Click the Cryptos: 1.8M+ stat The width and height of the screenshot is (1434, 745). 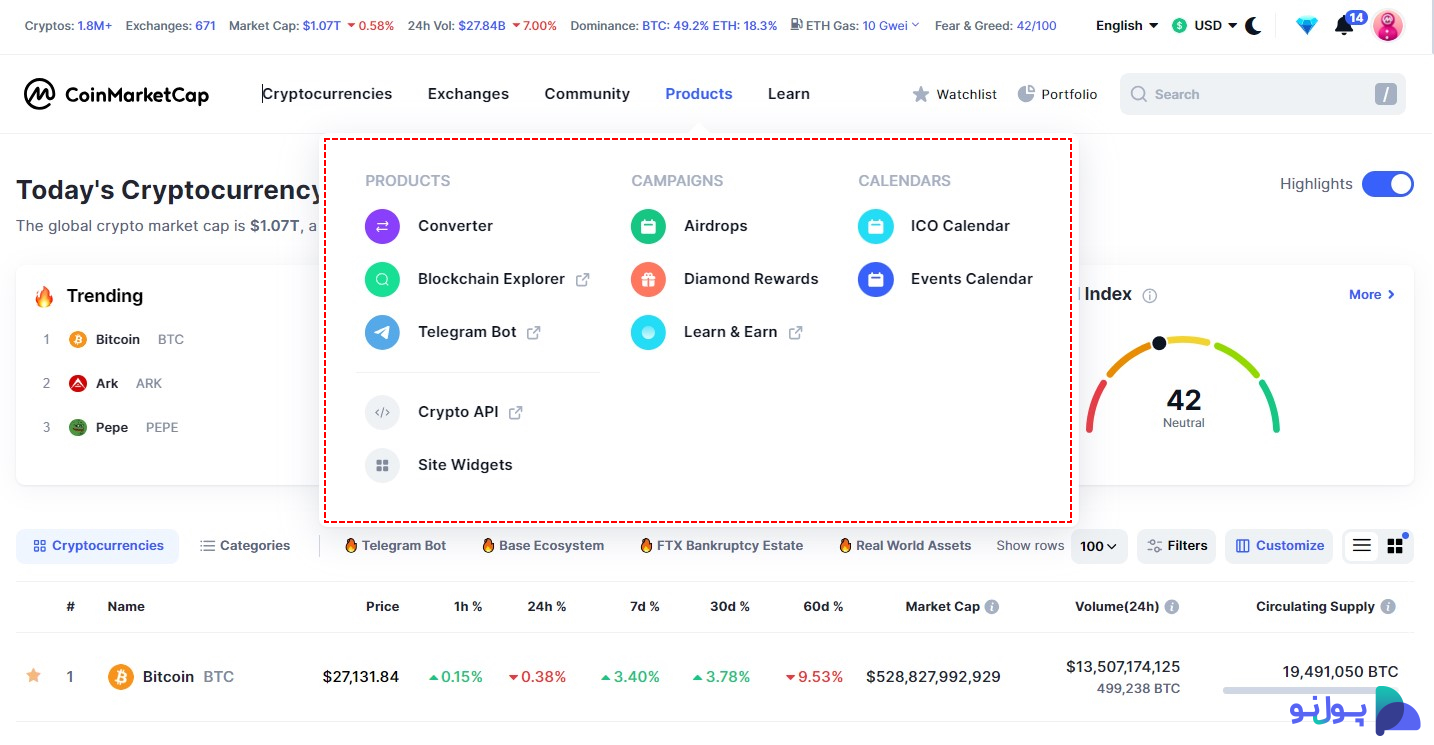(x=68, y=25)
